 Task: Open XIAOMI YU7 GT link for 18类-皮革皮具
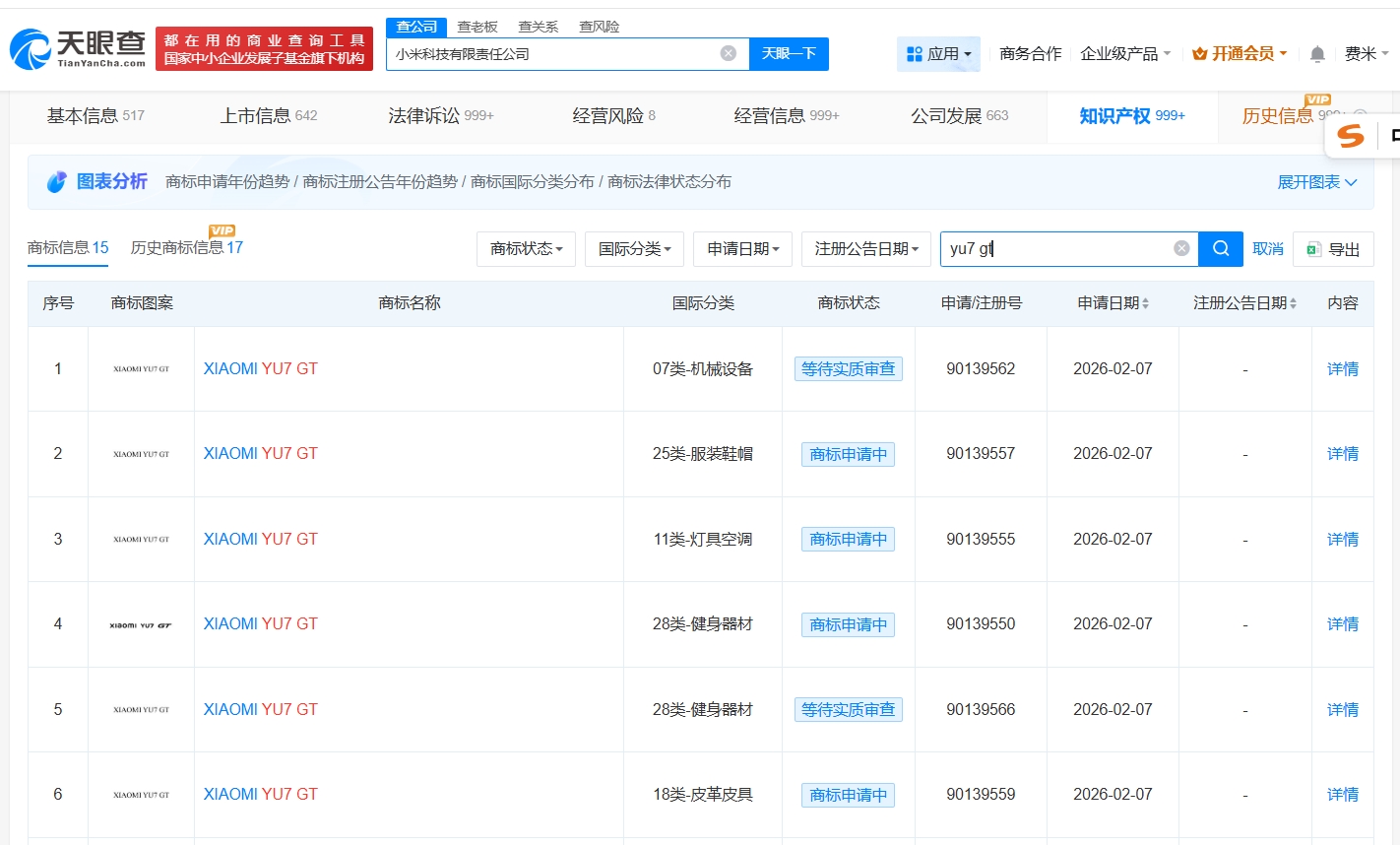[x=260, y=795]
